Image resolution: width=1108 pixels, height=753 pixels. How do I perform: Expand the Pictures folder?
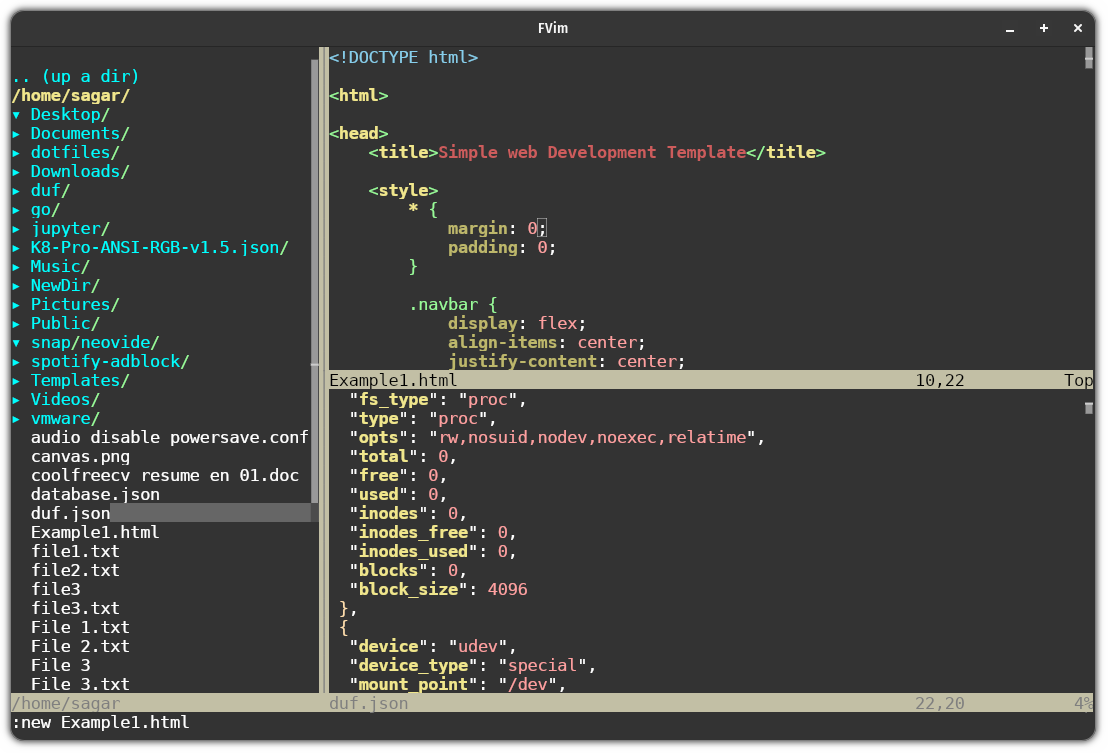point(66,304)
